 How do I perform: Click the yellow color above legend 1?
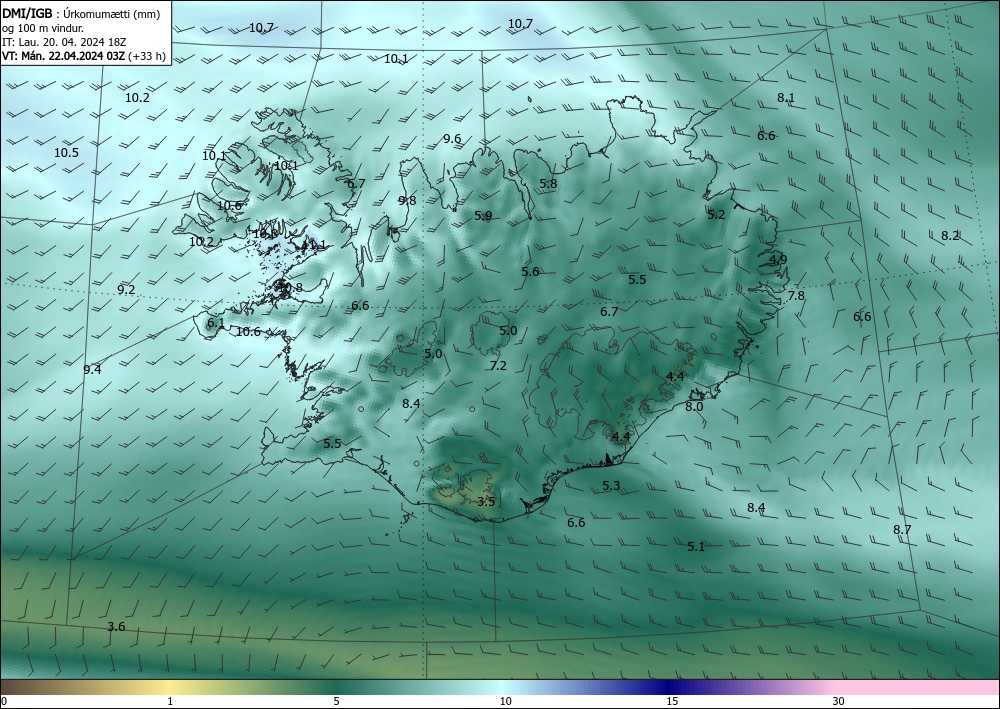[167, 687]
